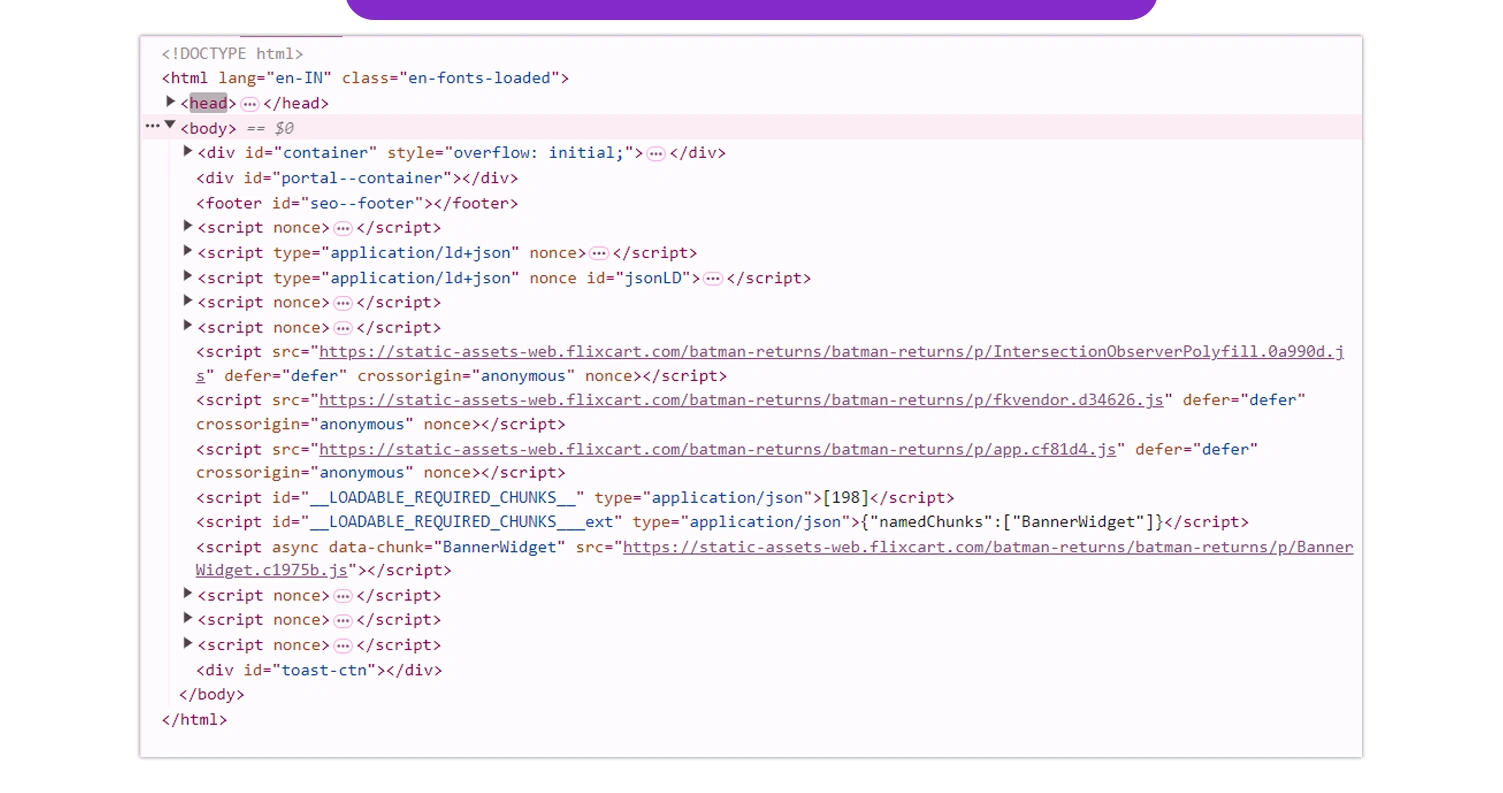This screenshot has height=793, width=1503.
Task: Select the footer with id seo--footer
Action: tap(357, 202)
